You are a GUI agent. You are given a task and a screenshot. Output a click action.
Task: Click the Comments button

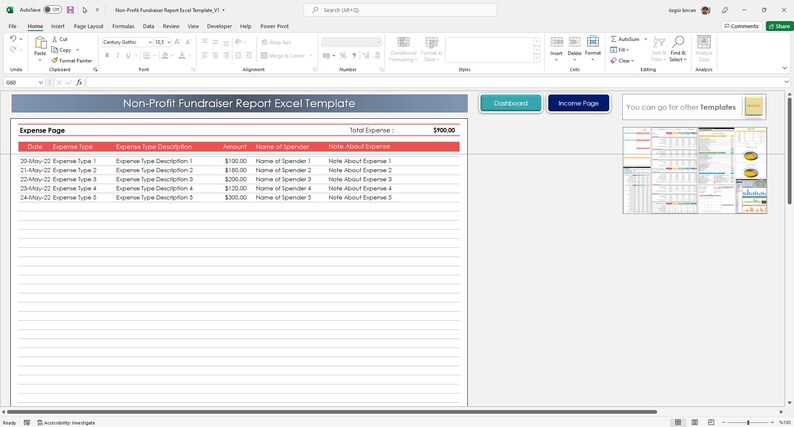741,26
